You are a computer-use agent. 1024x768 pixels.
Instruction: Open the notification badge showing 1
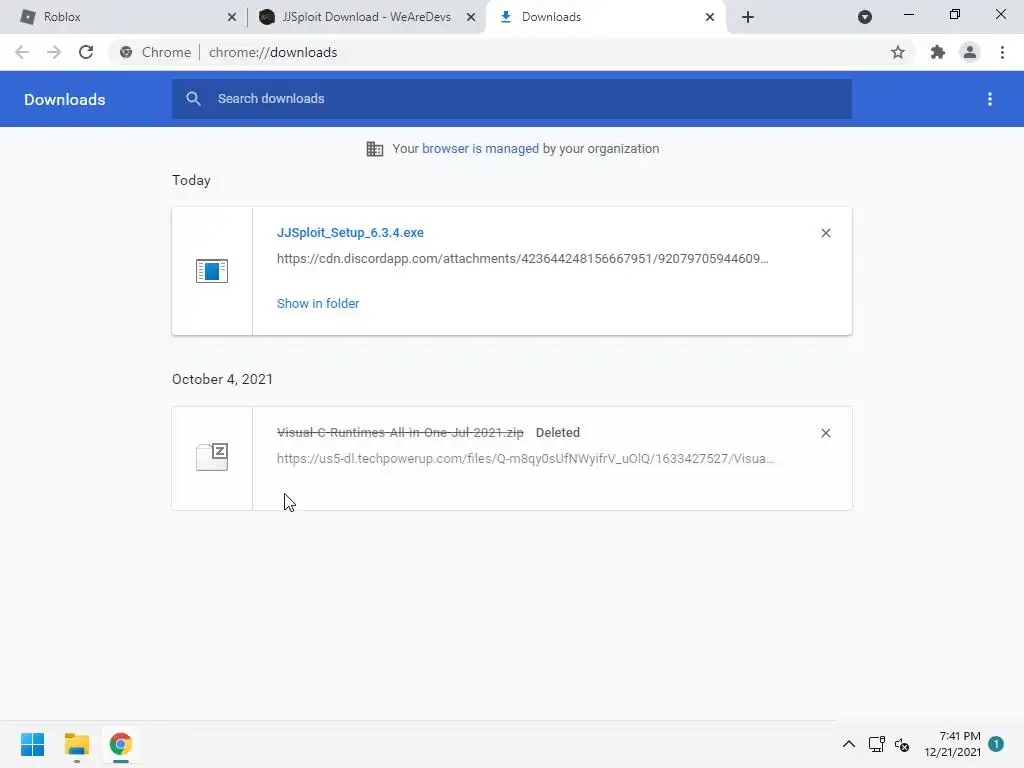[x=996, y=744]
